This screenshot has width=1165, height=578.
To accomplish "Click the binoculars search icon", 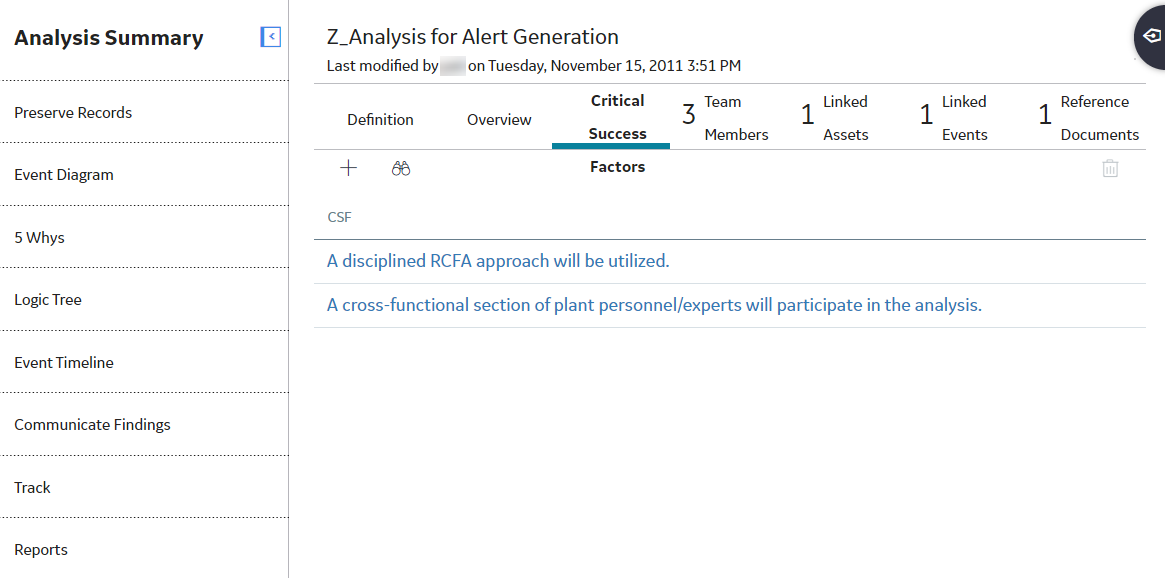I will point(401,169).
